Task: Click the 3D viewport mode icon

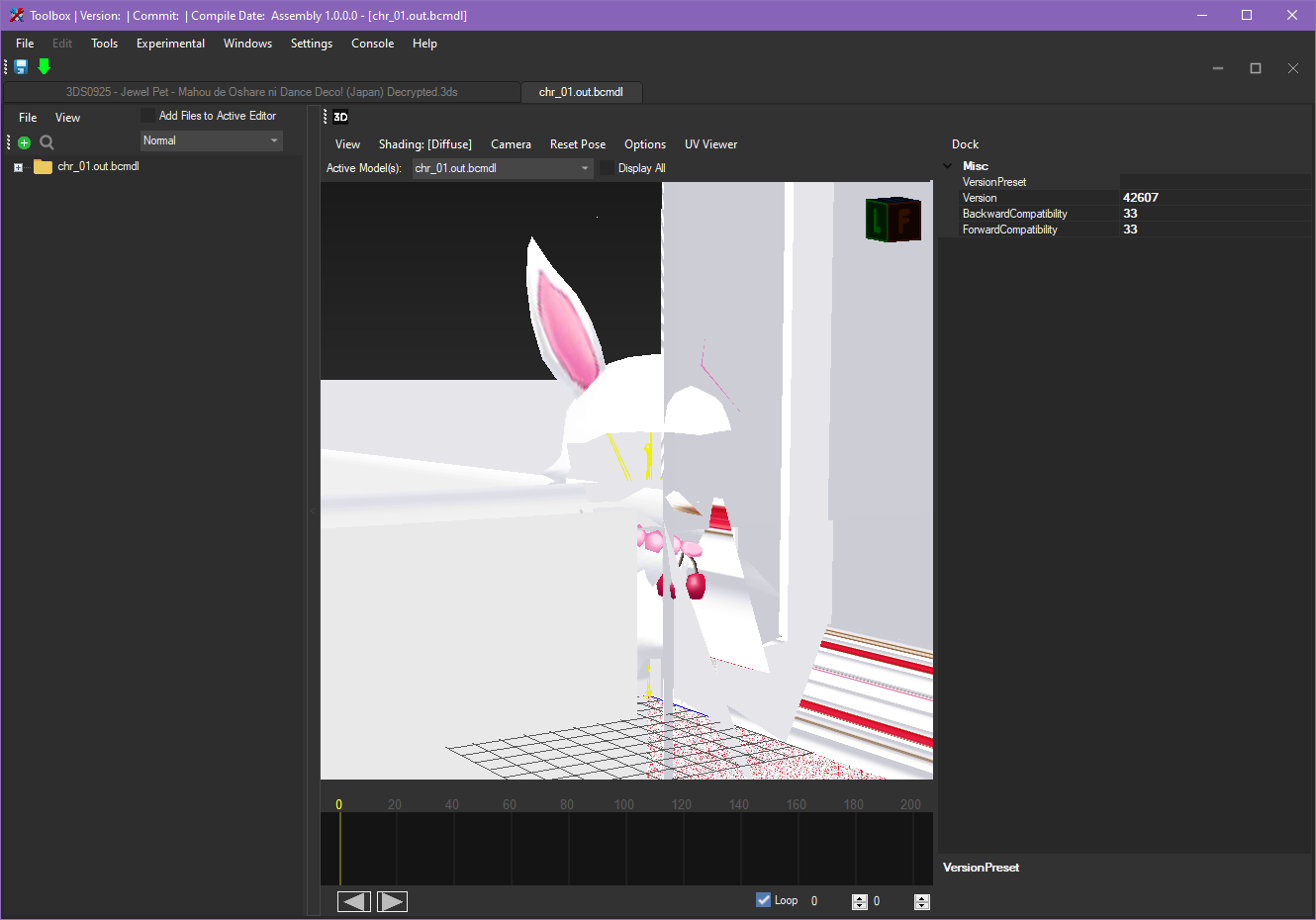Action: pos(340,117)
